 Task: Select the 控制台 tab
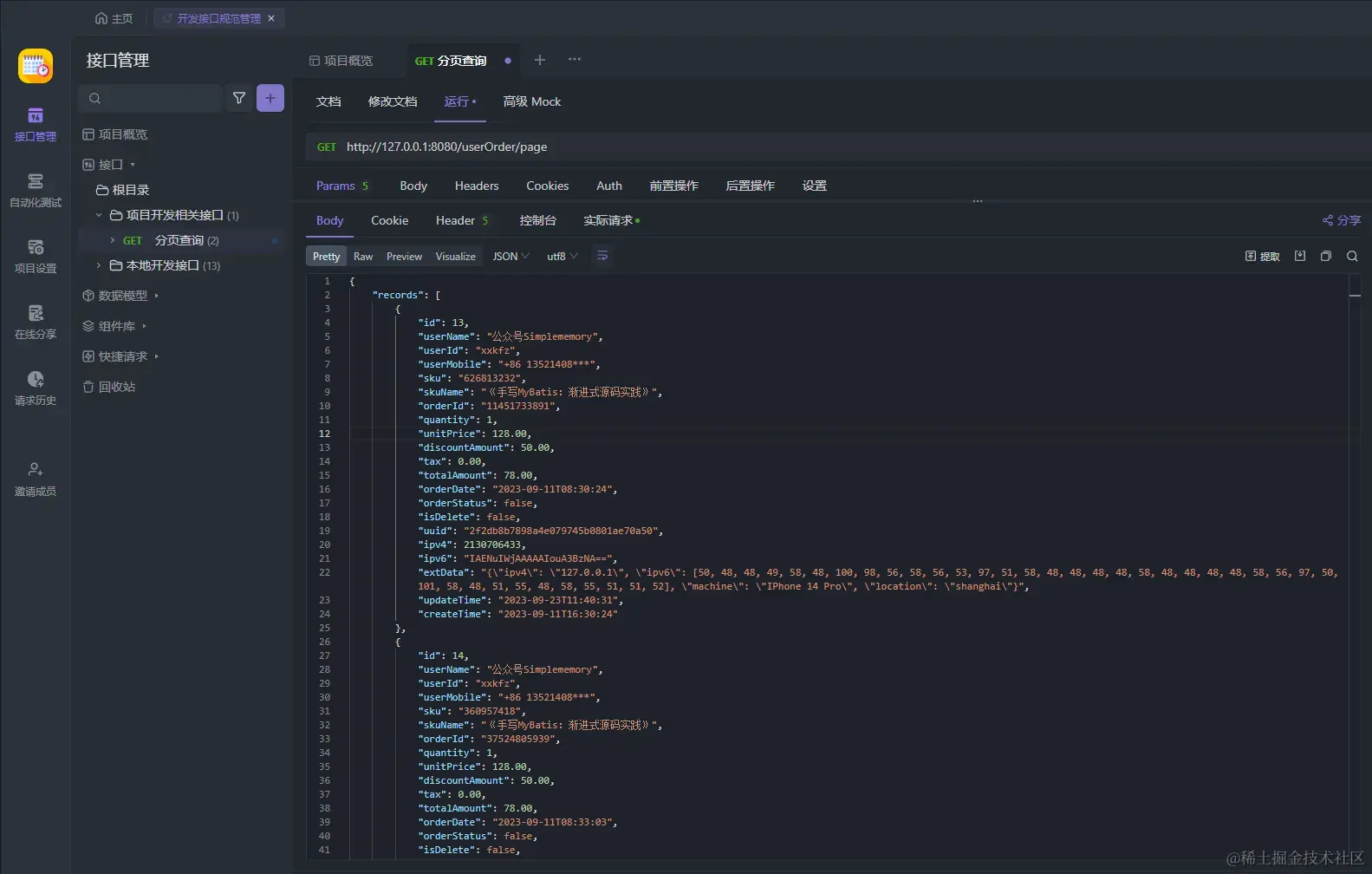[x=538, y=220]
